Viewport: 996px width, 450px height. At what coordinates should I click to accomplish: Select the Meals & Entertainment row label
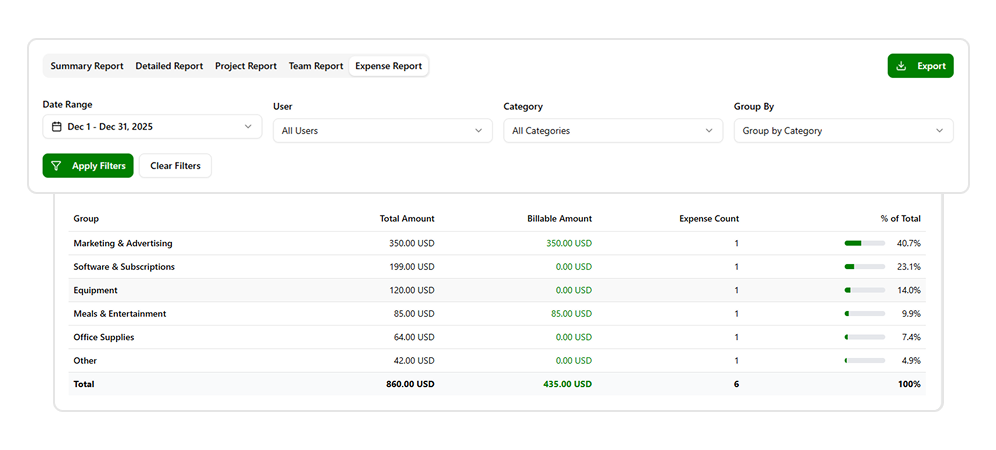119,314
